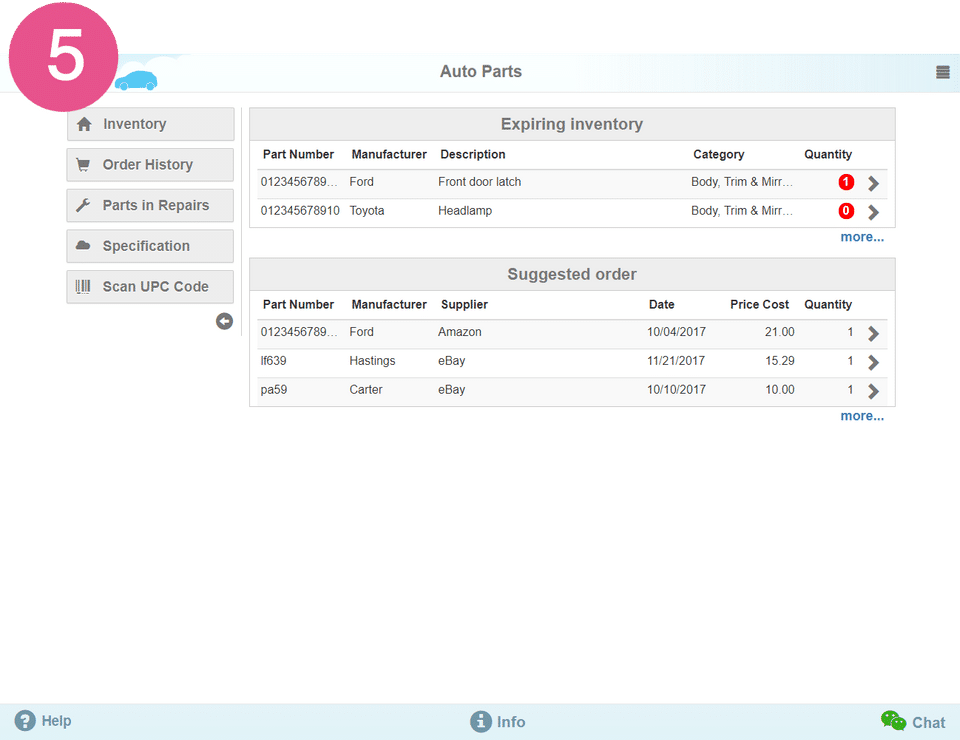The image size is (960, 740).
Task: Click part number lf639
Action: click(274, 361)
